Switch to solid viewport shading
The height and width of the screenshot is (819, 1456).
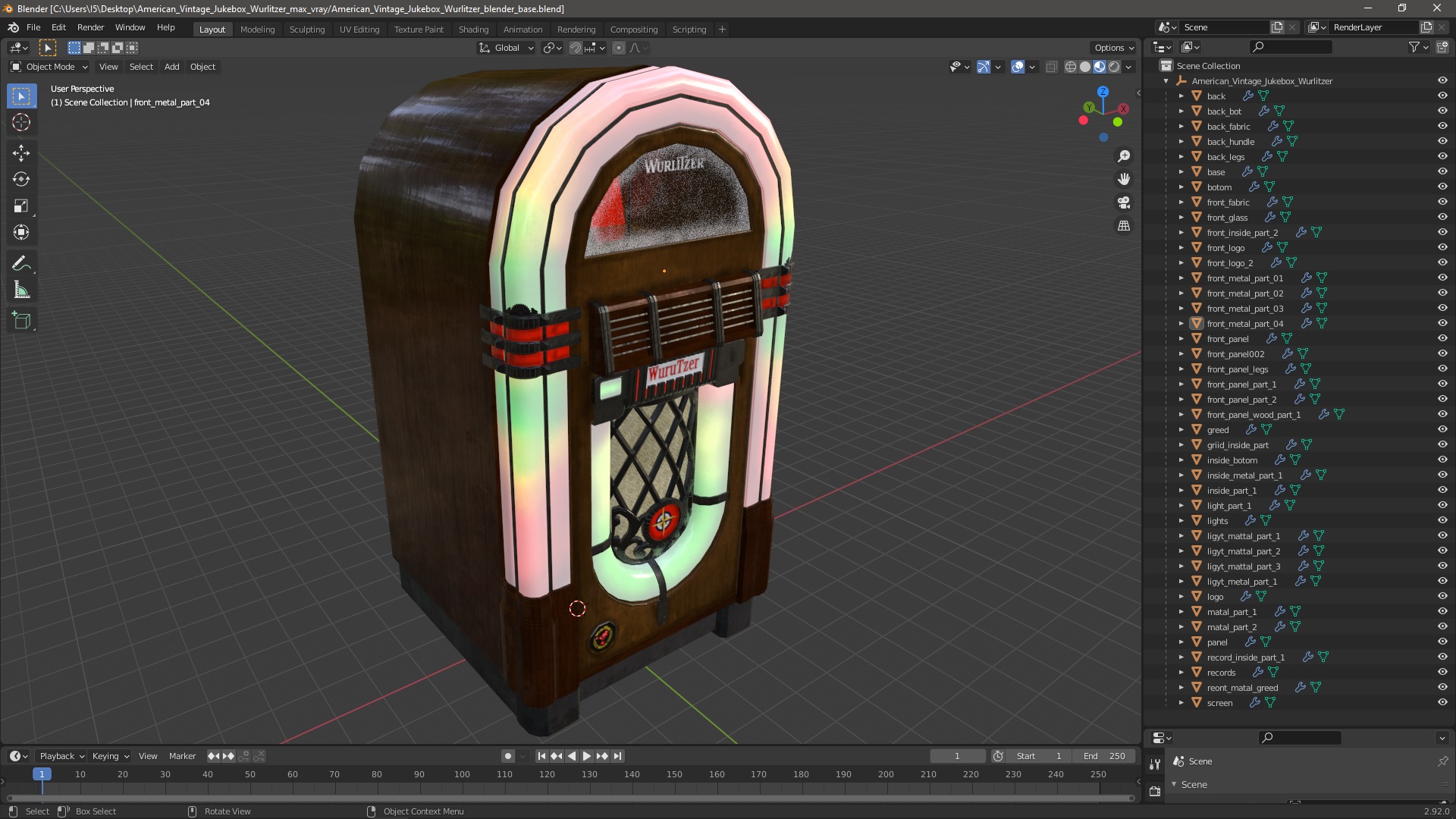point(1085,67)
